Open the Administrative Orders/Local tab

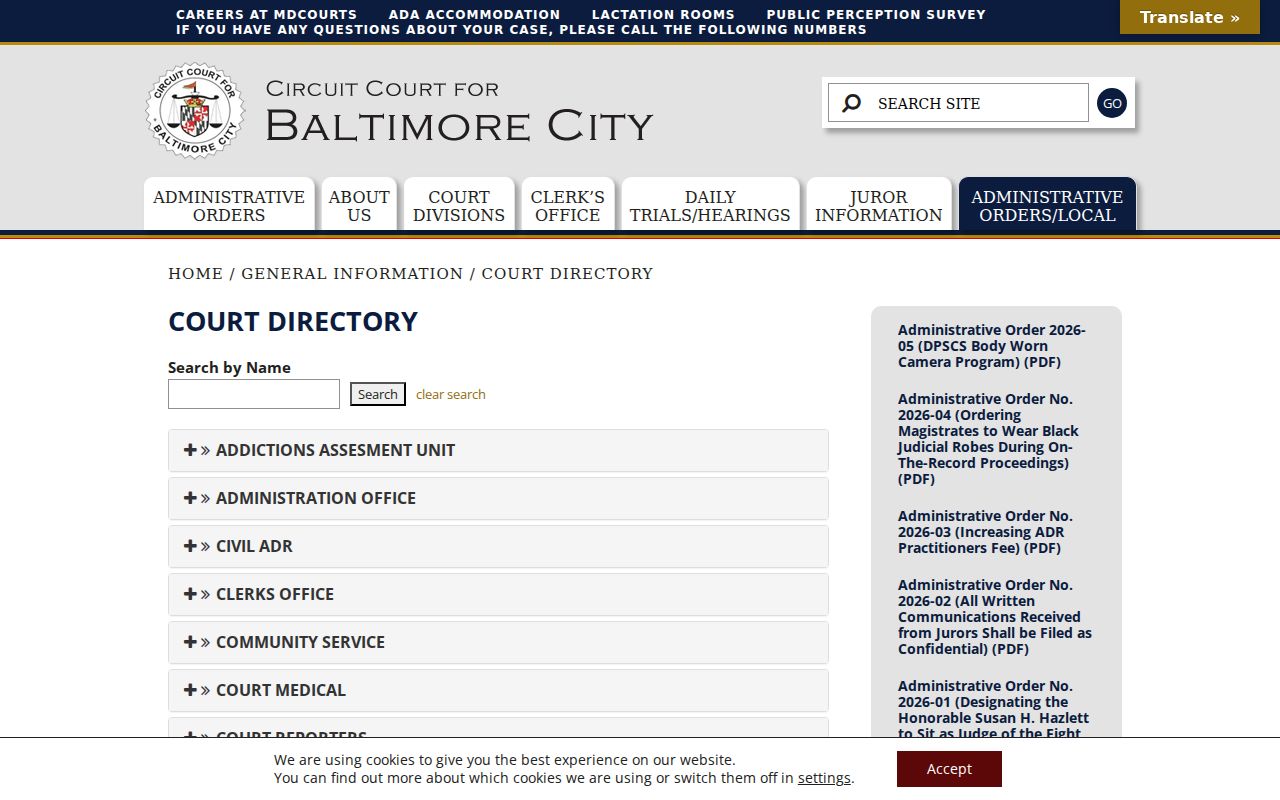(x=1047, y=205)
